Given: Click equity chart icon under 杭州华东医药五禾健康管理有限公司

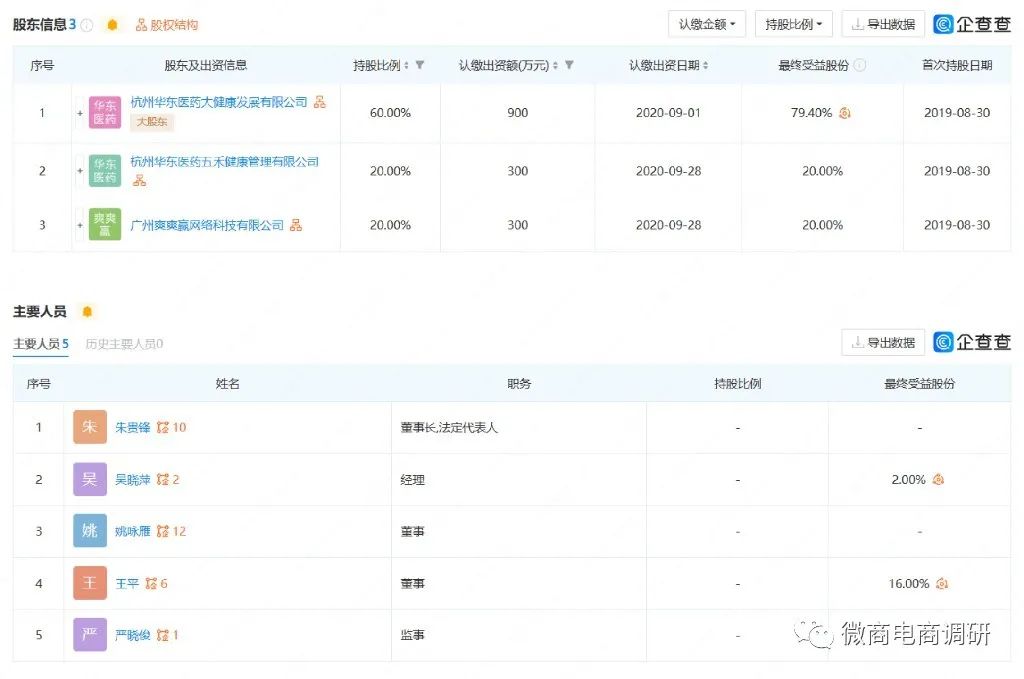Looking at the screenshot, I should [139, 180].
